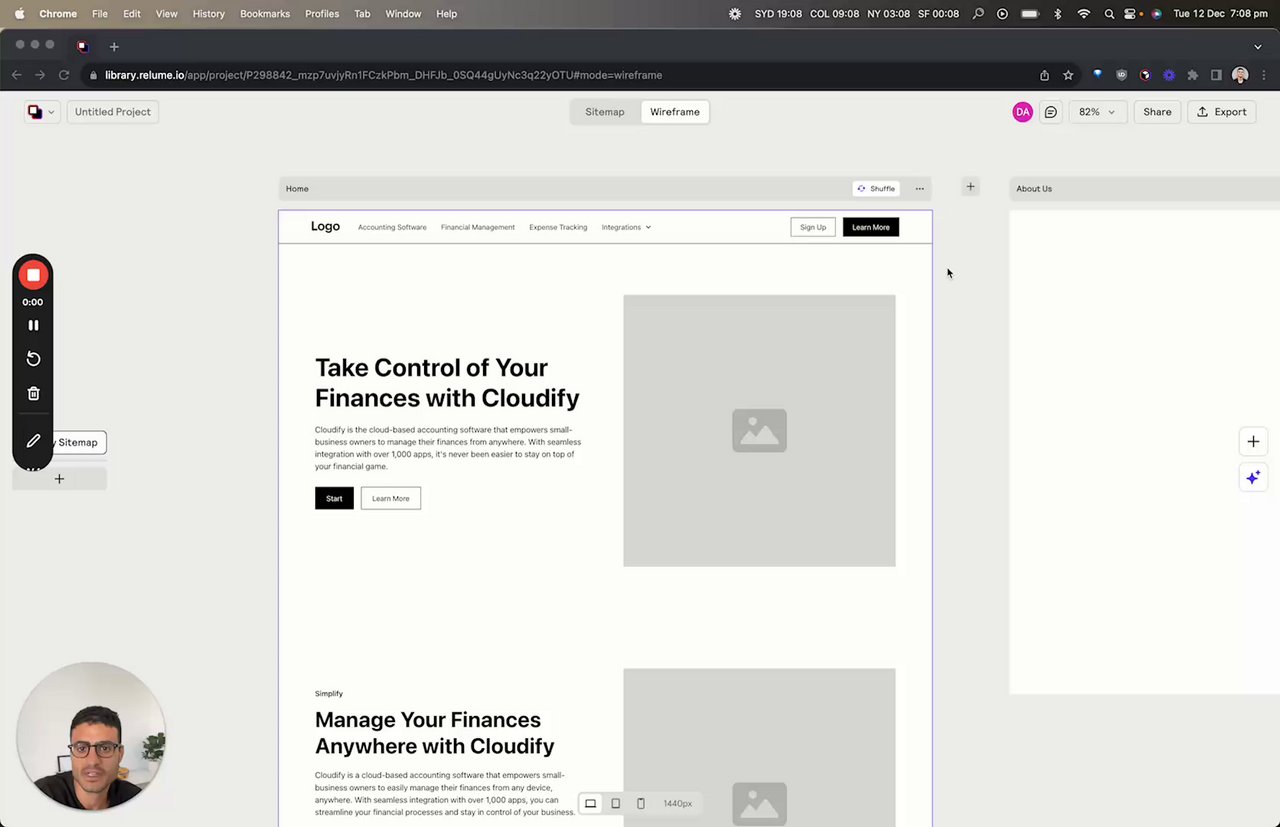The width and height of the screenshot is (1280, 827).
Task: Click the Export button
Action: click(1221, 112)
